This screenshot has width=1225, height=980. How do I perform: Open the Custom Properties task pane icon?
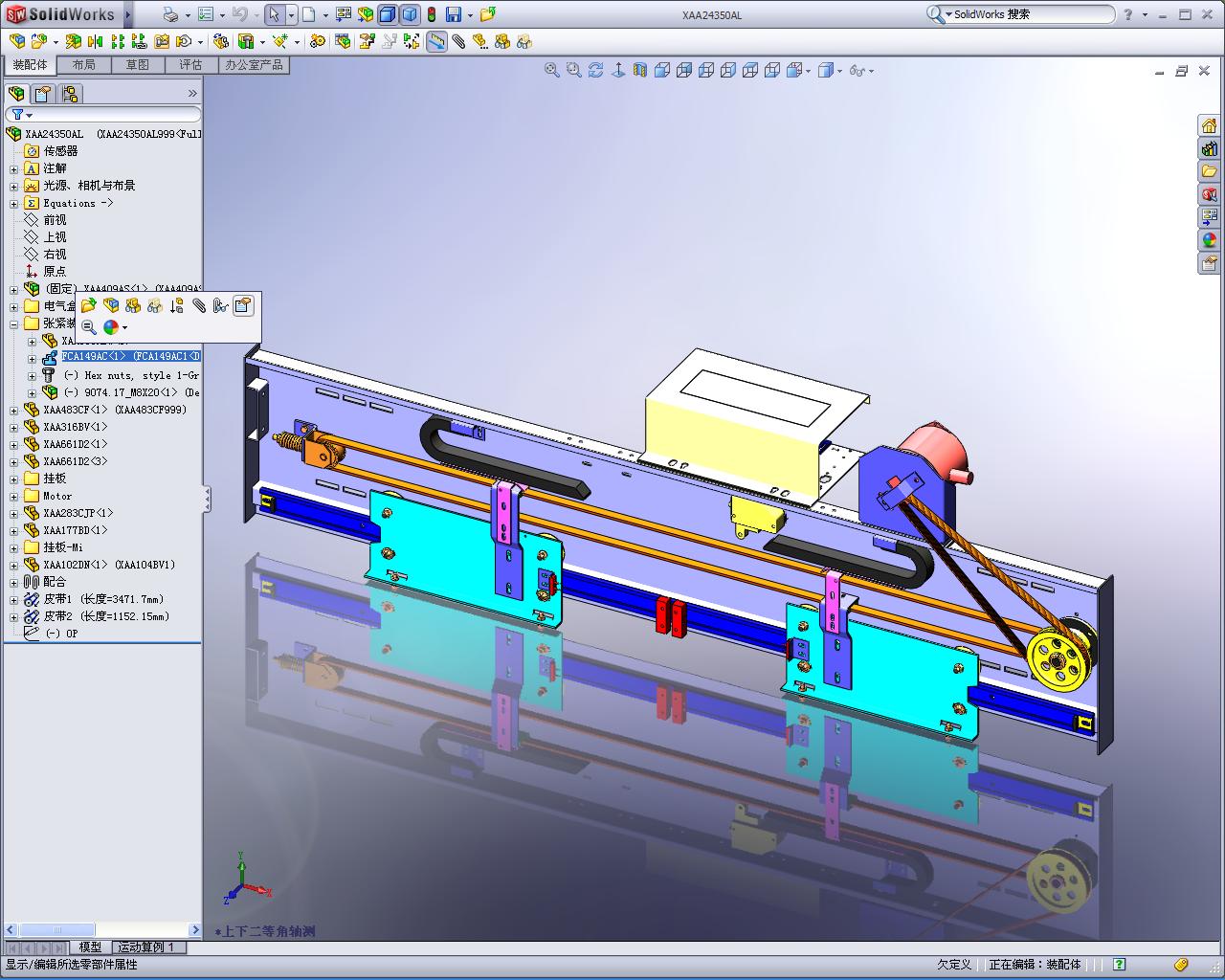[x=1210, y=263]
